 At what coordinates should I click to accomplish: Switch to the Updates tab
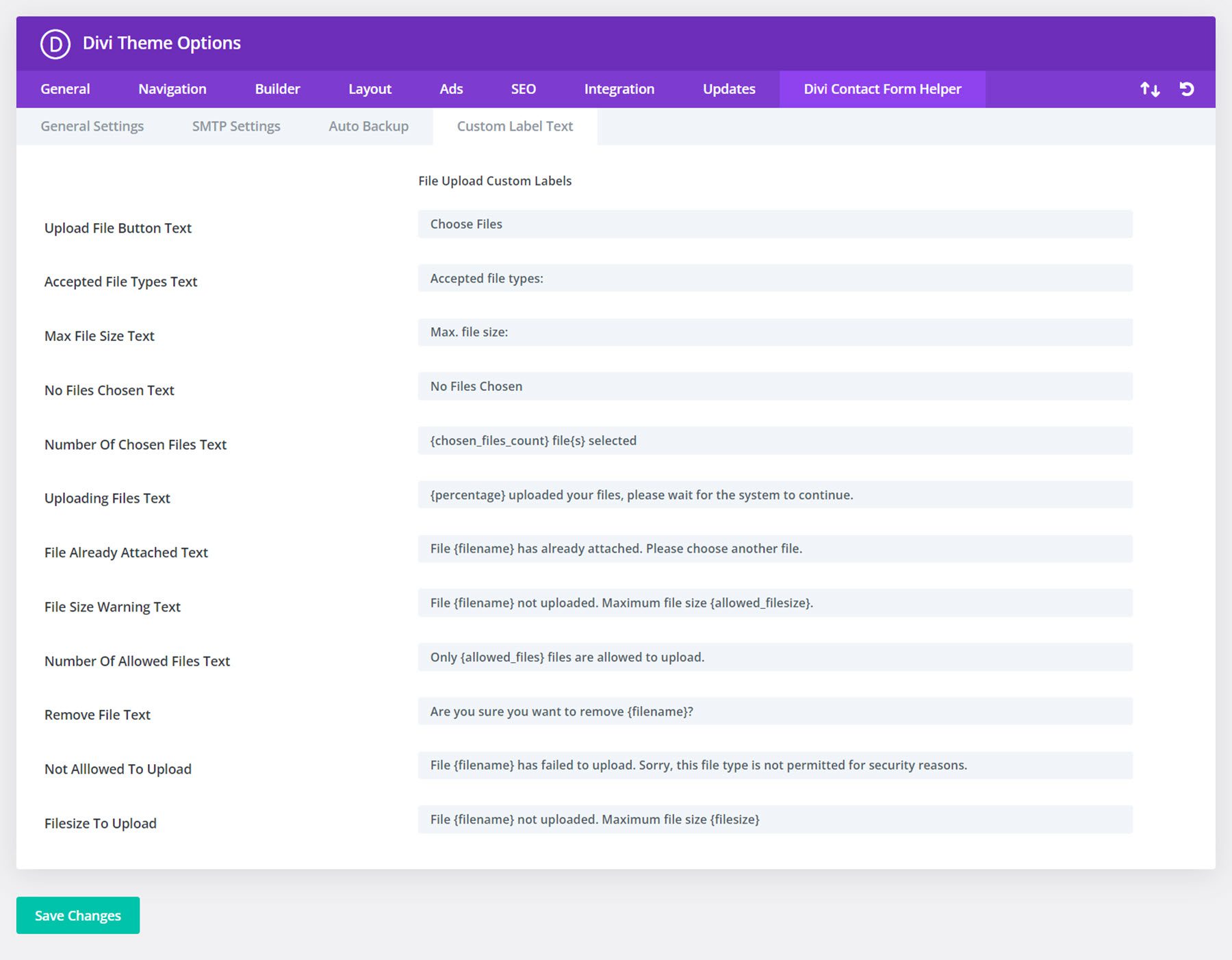pyautogui.click(x=728, y=88)
